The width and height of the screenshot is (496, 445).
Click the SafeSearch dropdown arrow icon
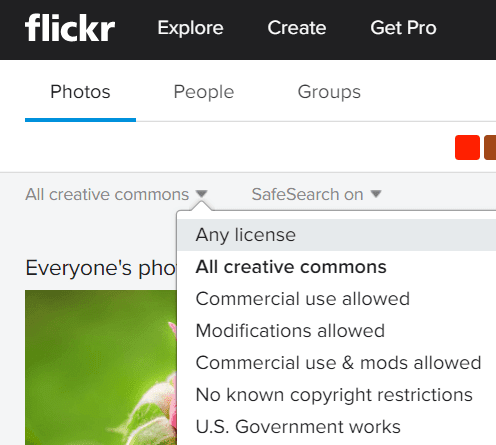pyautogui.click(x=376, y=194)
